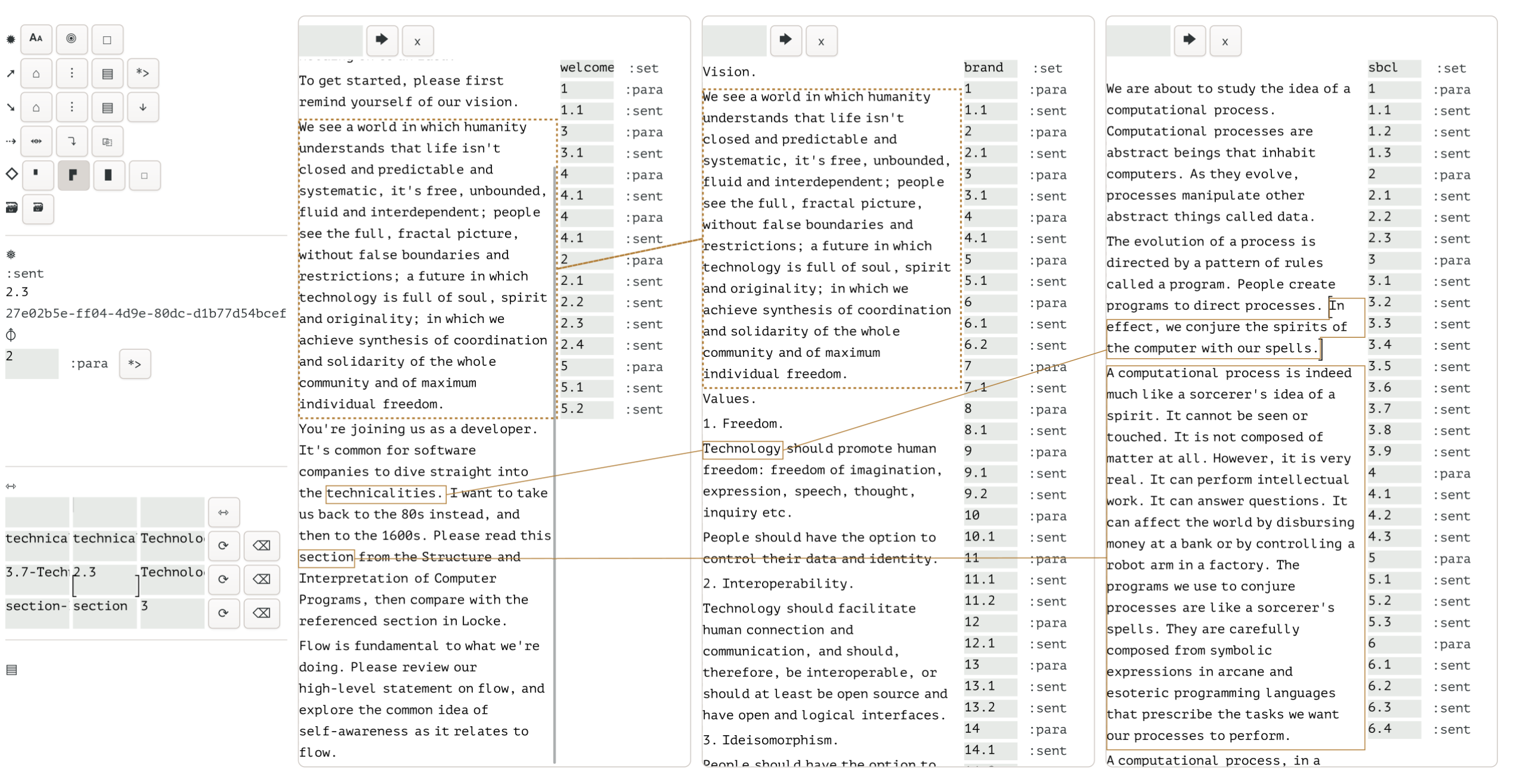Click the boxed word 'Technology' in the brand text

(x=742, y=449)
